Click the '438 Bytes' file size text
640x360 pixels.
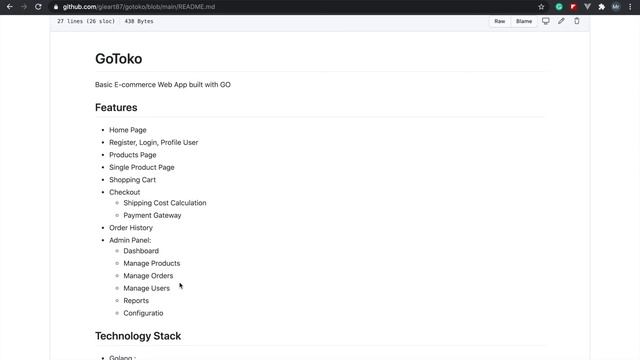(x=139, y=21)
